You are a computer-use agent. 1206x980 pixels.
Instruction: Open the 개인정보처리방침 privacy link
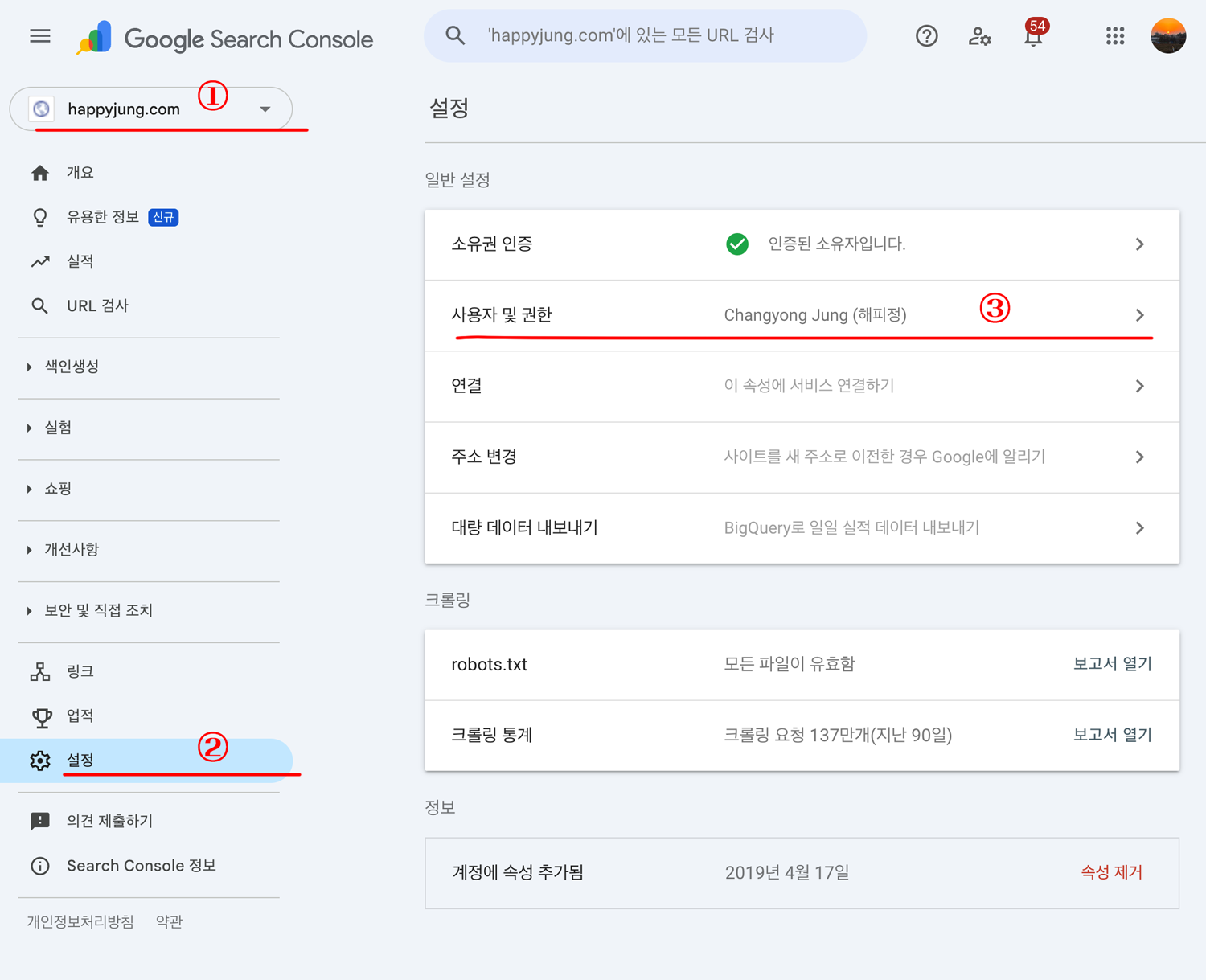tap(80, 921)
